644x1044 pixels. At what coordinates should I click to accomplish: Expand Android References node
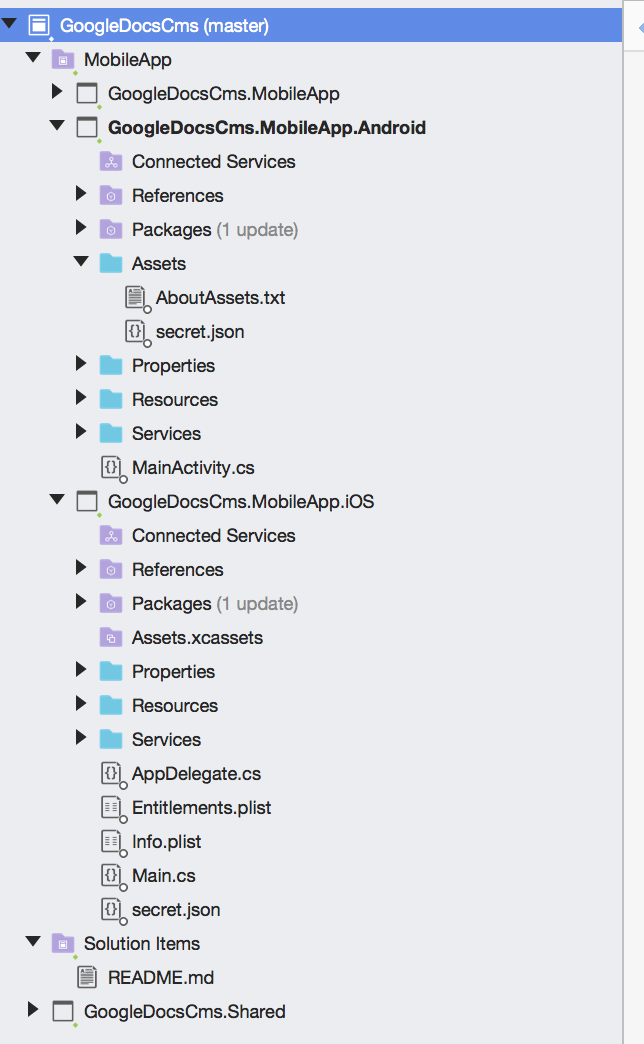point(81,194)
